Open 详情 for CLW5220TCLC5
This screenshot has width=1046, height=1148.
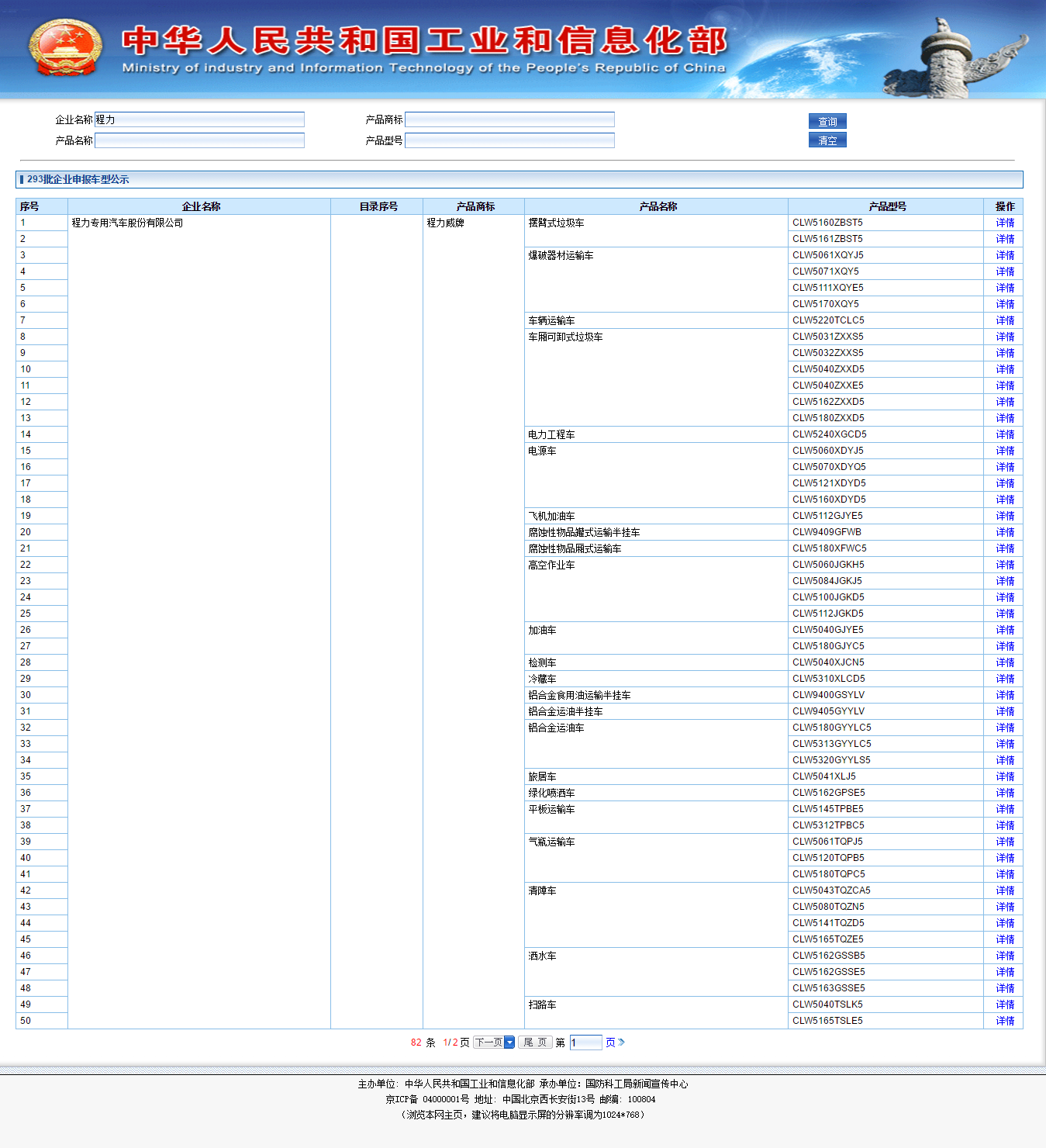coord(1005,320)
